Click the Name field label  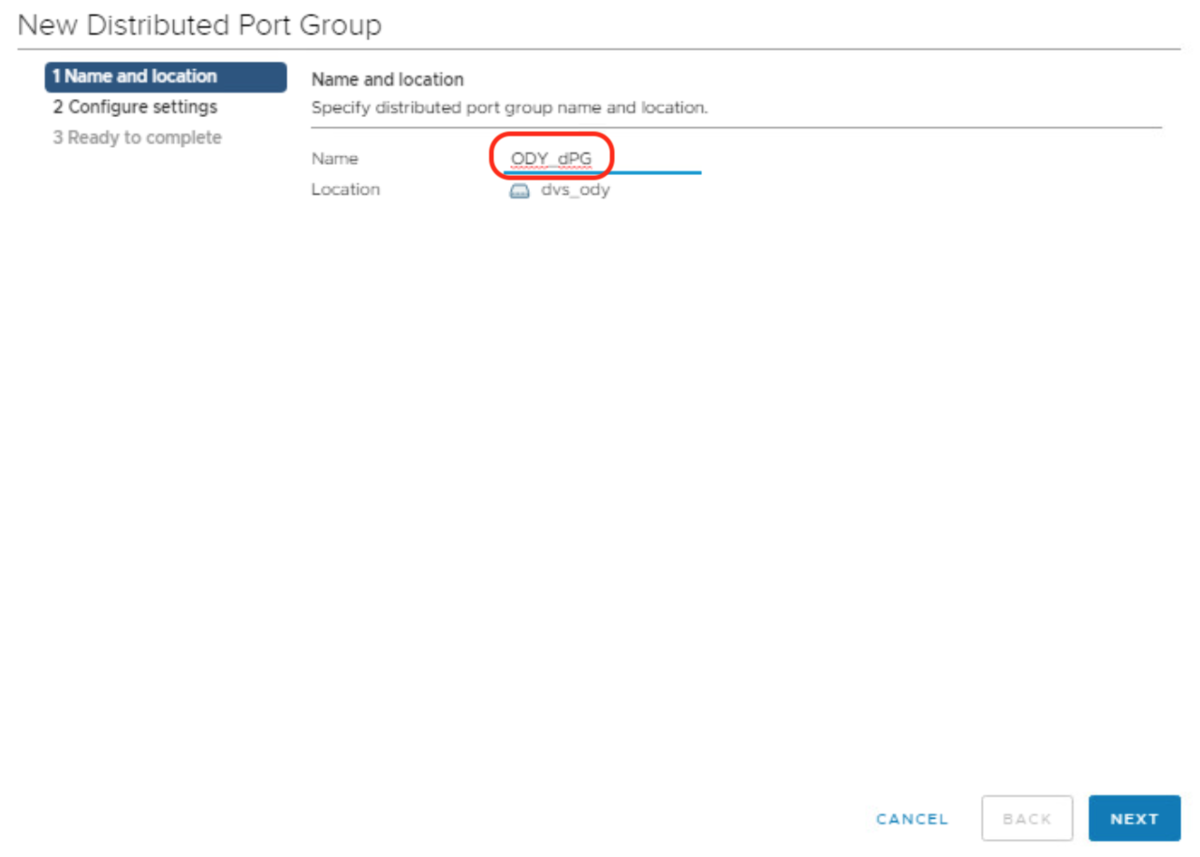335,159
